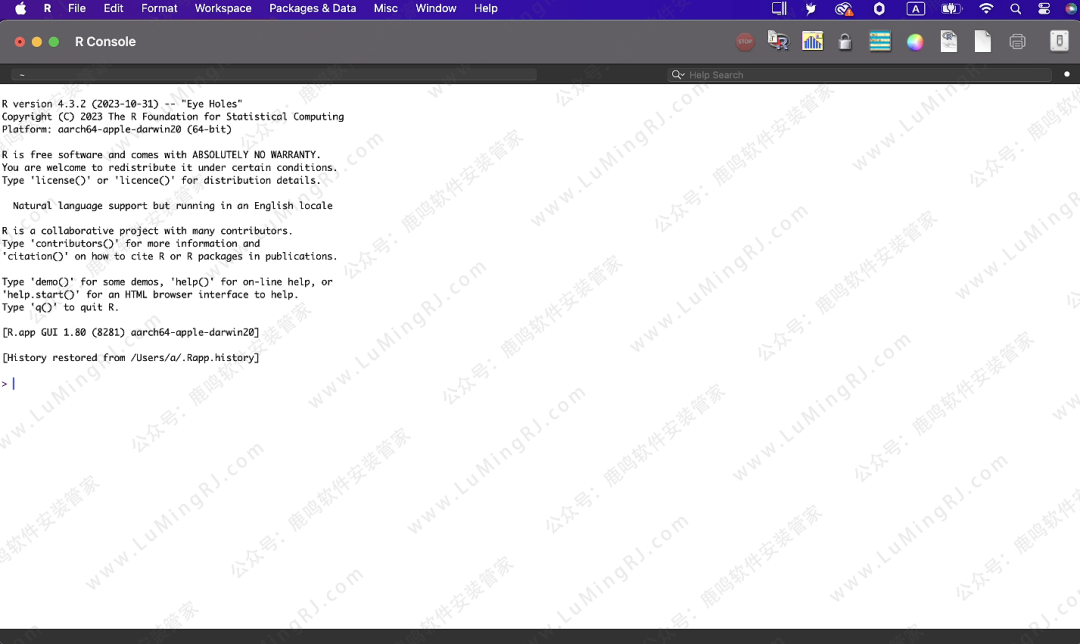Expand the help search magnifier dropdown
1080x644 pixels.
click(x=678, y=75)
